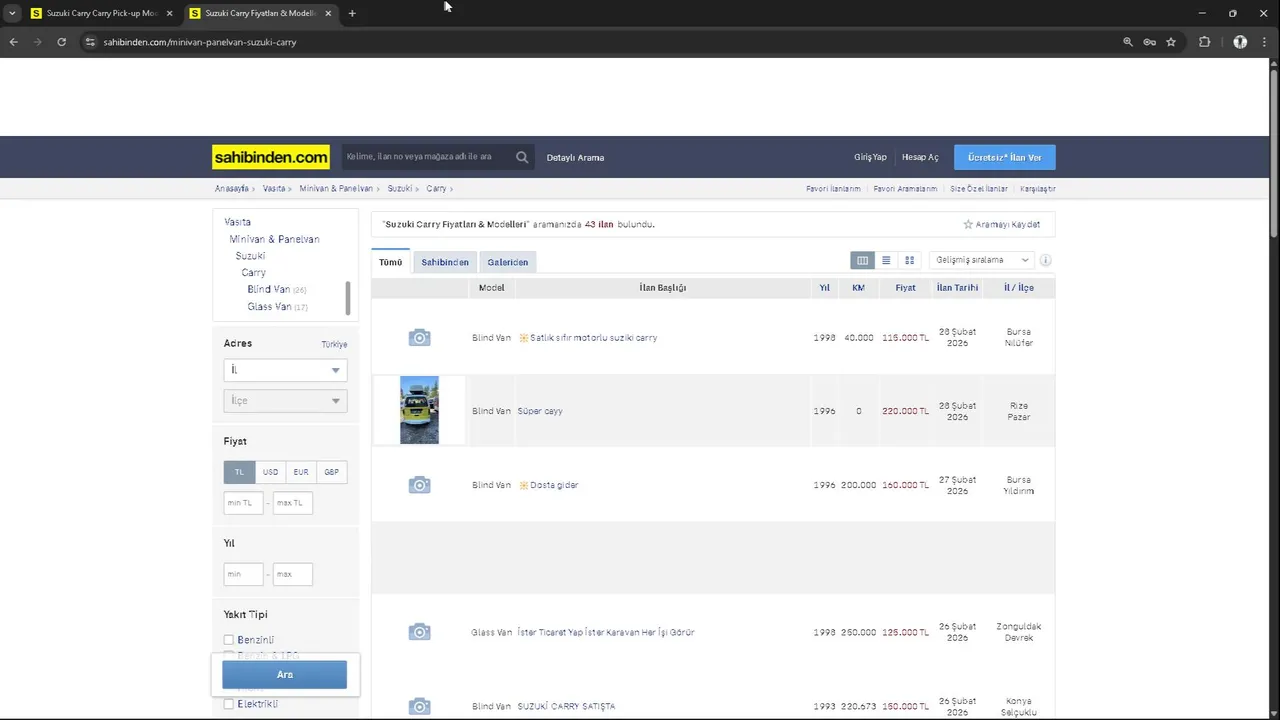Select TL currency
Viewport: 1280px width, 720px height.
click(239, 472)
